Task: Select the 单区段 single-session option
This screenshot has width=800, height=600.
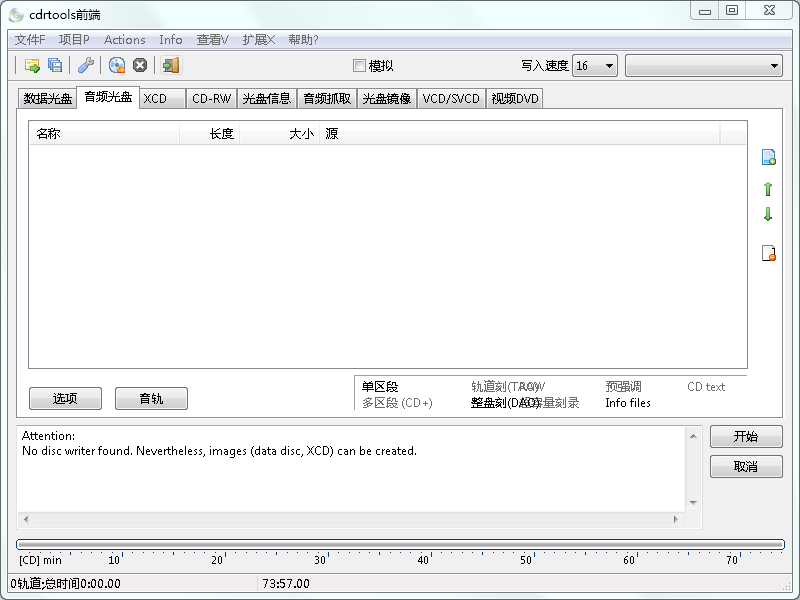Action: tap(380, 387)
